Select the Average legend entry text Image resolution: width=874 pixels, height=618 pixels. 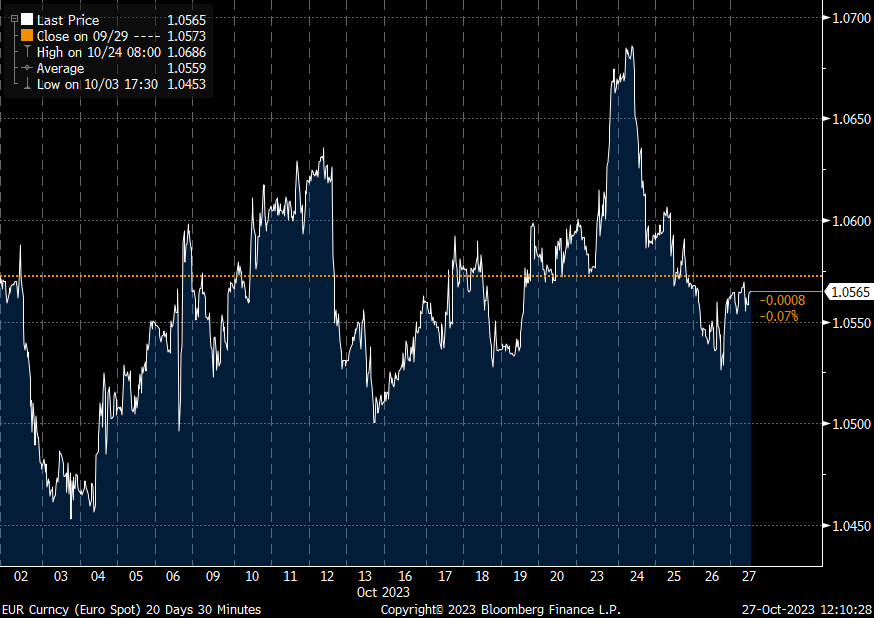(60, 68)
